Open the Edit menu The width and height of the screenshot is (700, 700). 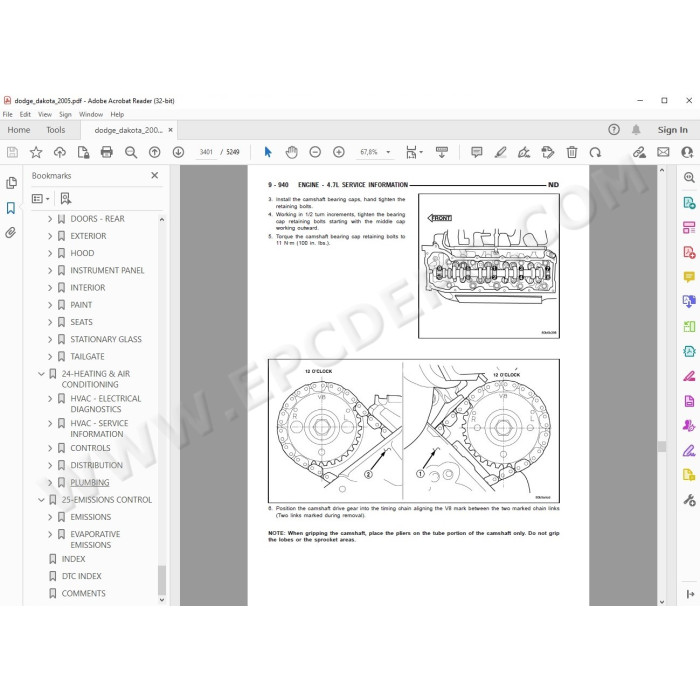(x=25, y=114)
